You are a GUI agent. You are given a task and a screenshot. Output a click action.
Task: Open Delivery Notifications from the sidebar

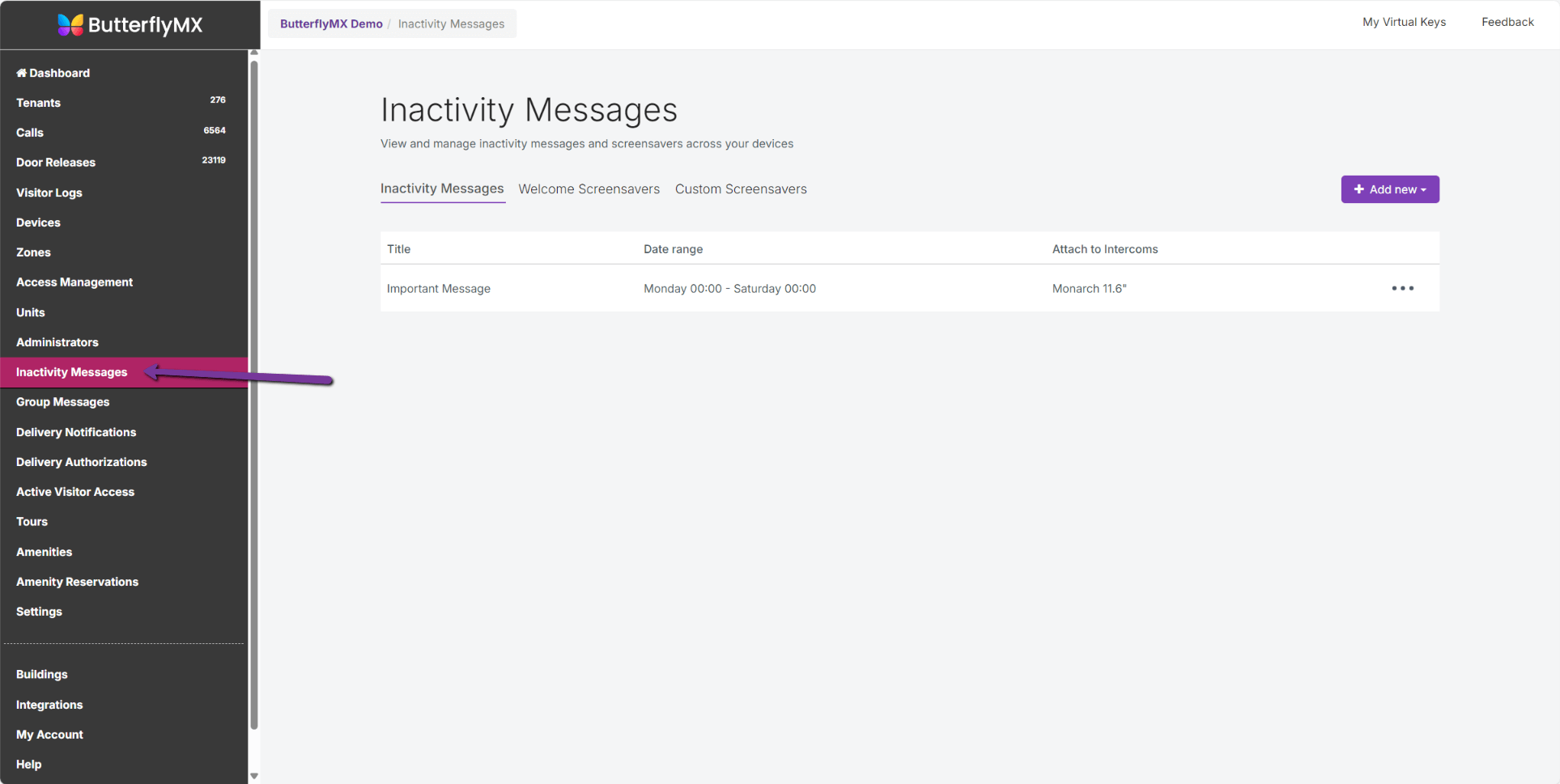coord(76,432)
